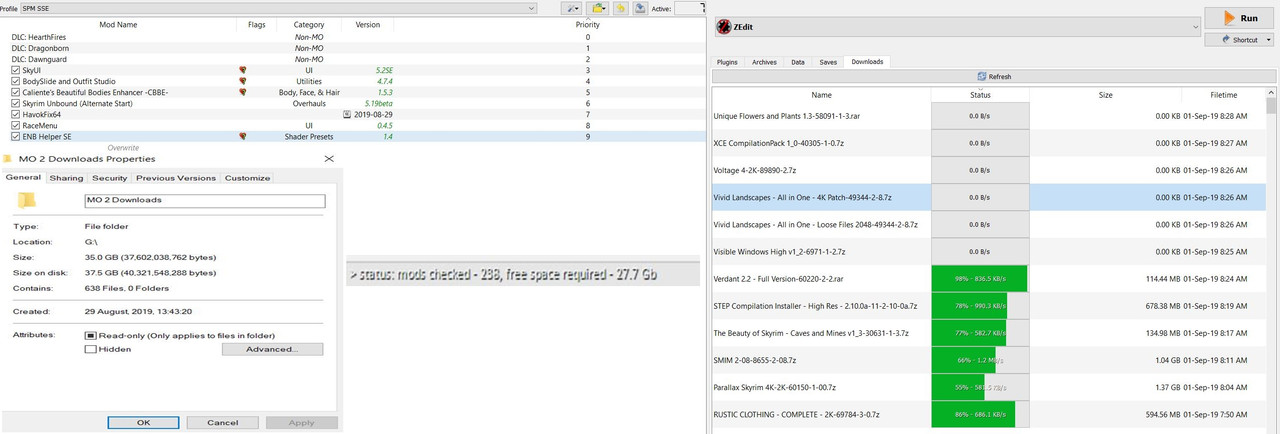Click the MO 2 Downloads folder name field
Image resolution: width=1280 pixels, height=434 pixels.
[x=205, y=200]
